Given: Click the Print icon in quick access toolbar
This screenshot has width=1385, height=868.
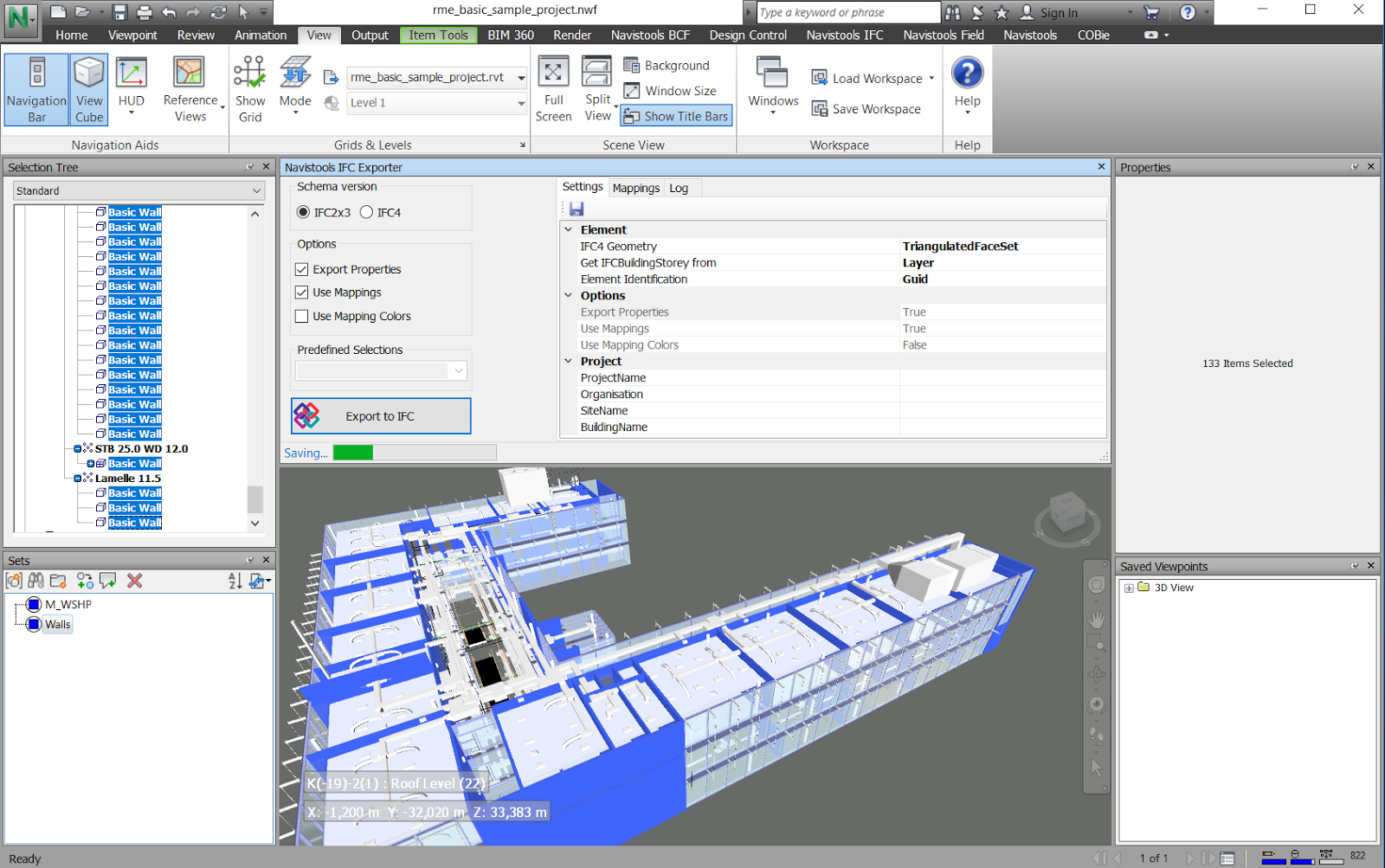Looking at the screenshot, I should click(144, 12).
